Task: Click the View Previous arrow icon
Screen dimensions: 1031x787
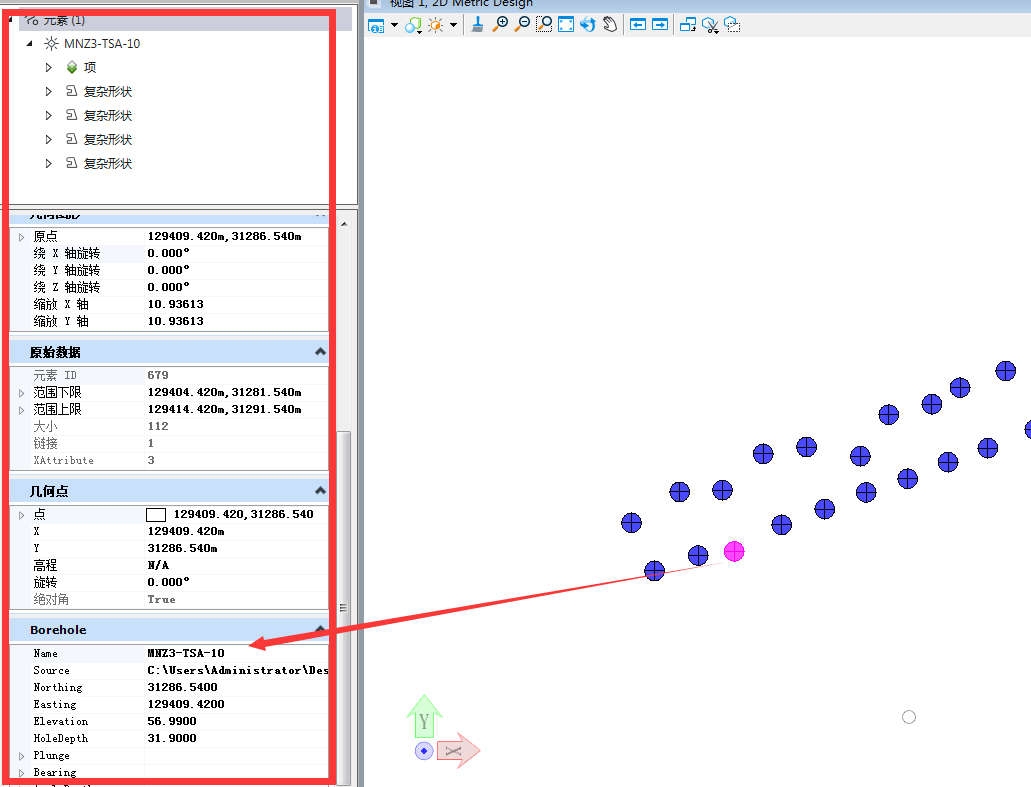Action: coord(638,25)
